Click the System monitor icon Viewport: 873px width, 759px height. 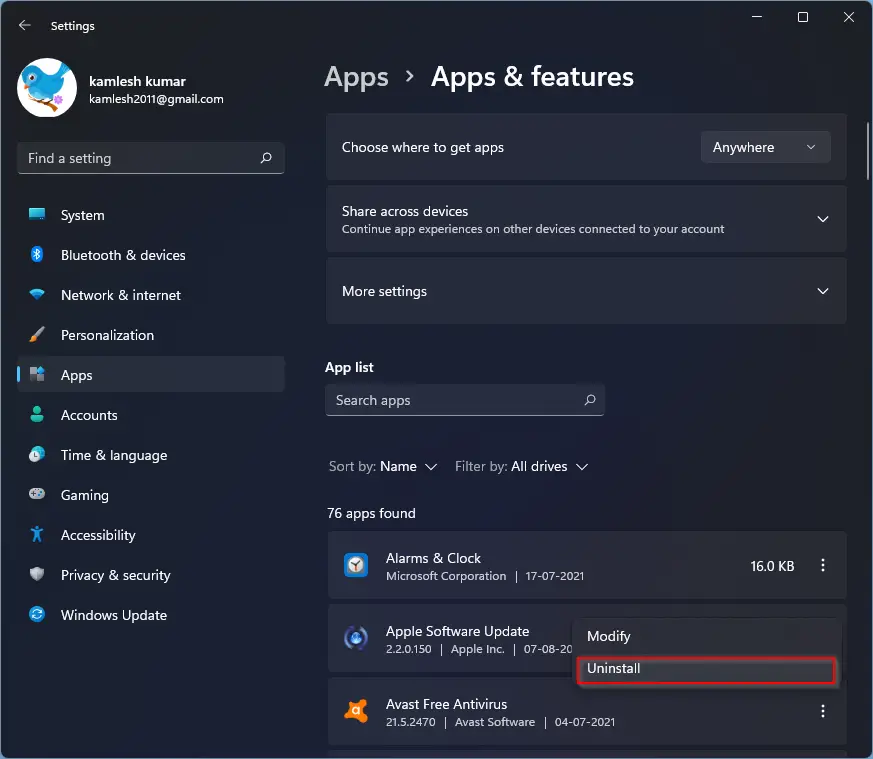point(37,214)
